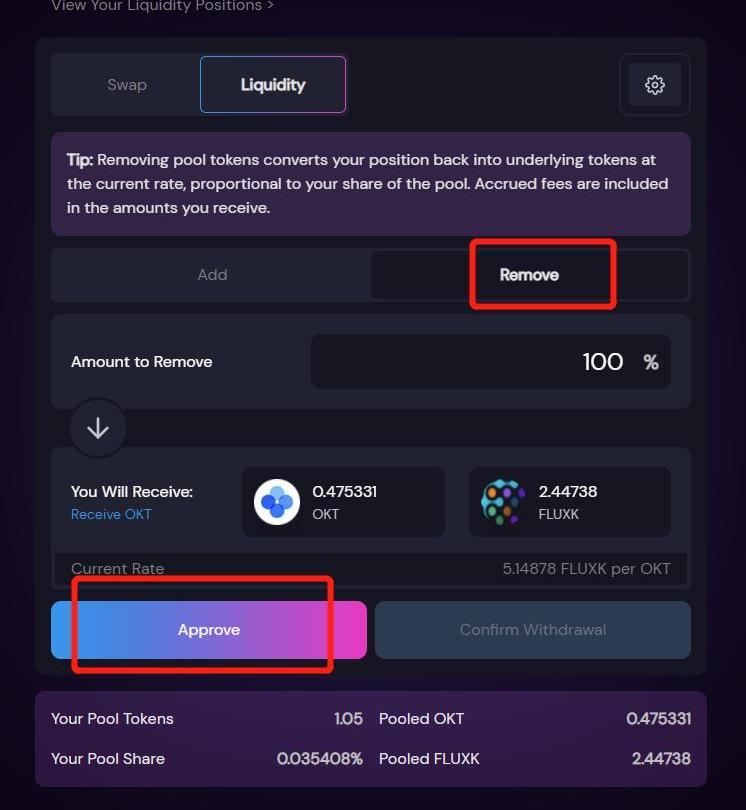Focus the Amount to Remove input field
Image resolution: width=746 pixels, height=810 pixels.
pyautogui.click(x=490, y=362)
